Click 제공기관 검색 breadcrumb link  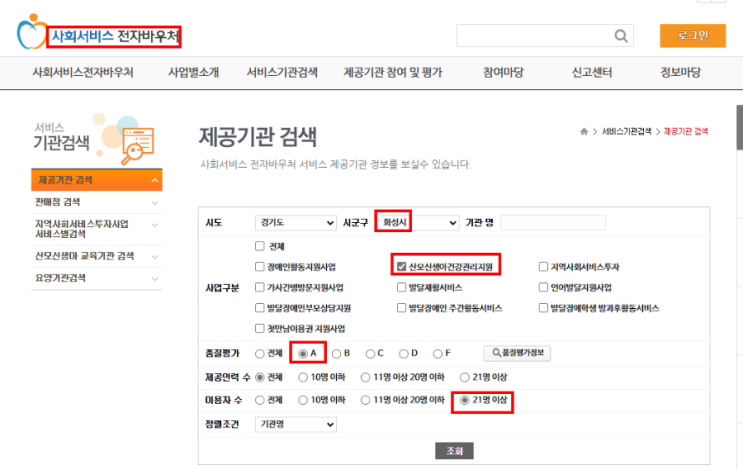[x=686, y=131]
